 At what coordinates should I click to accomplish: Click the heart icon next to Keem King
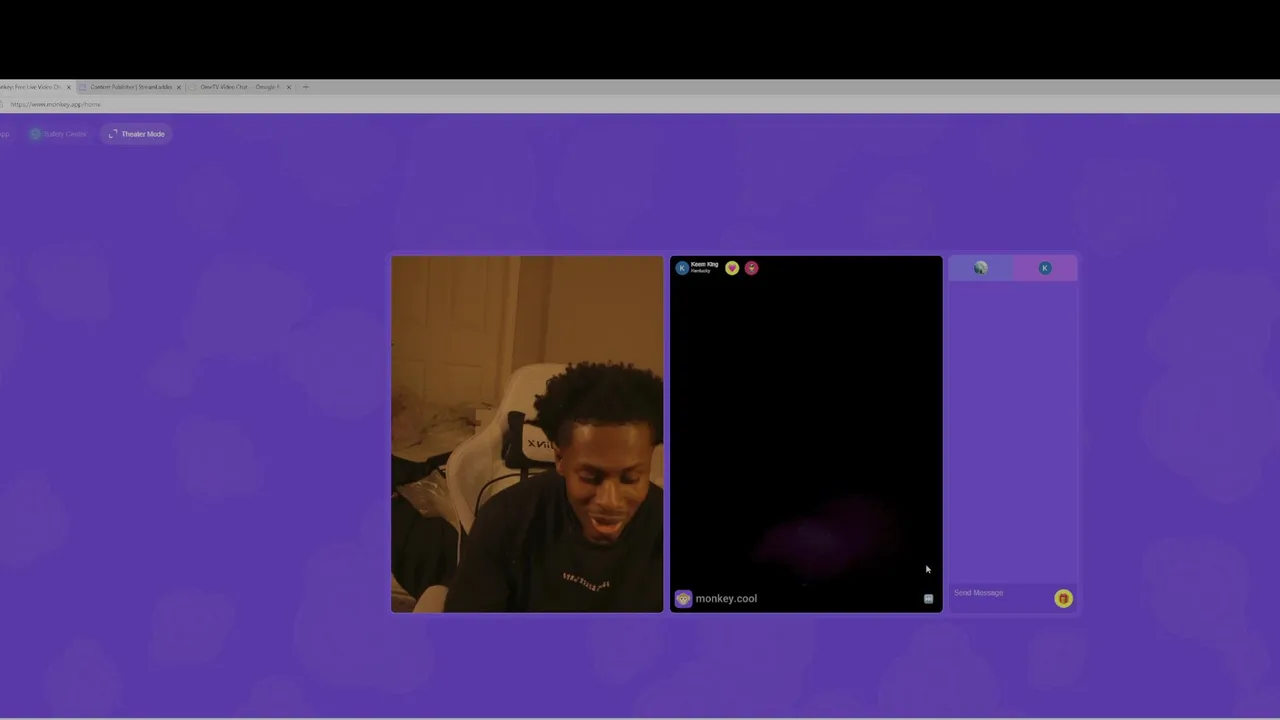pyautogui.click(x=732, y=268)
